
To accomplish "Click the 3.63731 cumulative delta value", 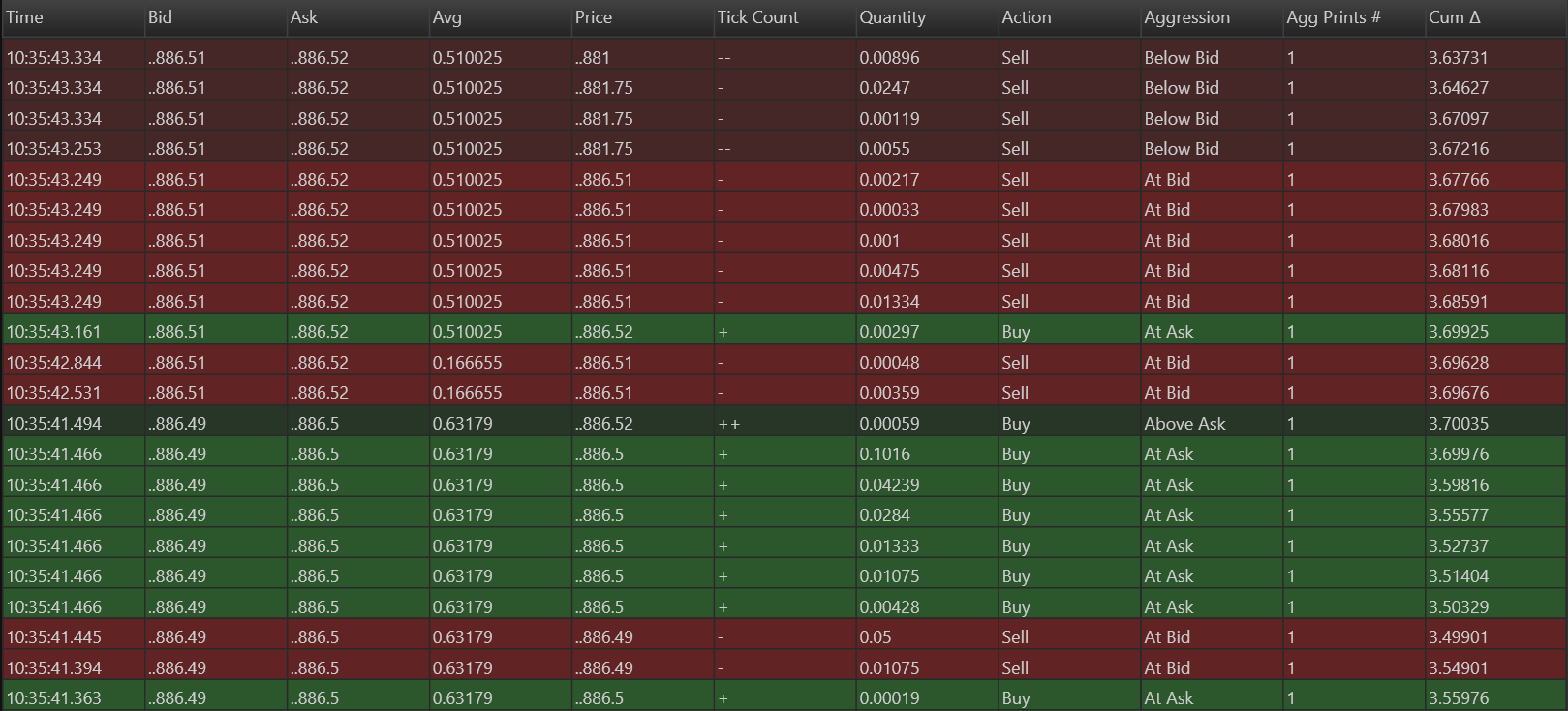I will click(1458, 58).
